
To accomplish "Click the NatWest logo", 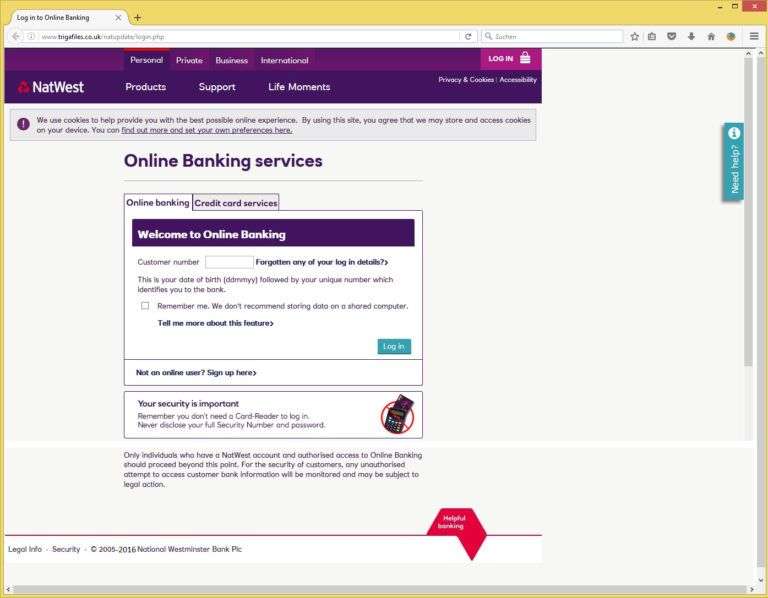I will point(51,87).
